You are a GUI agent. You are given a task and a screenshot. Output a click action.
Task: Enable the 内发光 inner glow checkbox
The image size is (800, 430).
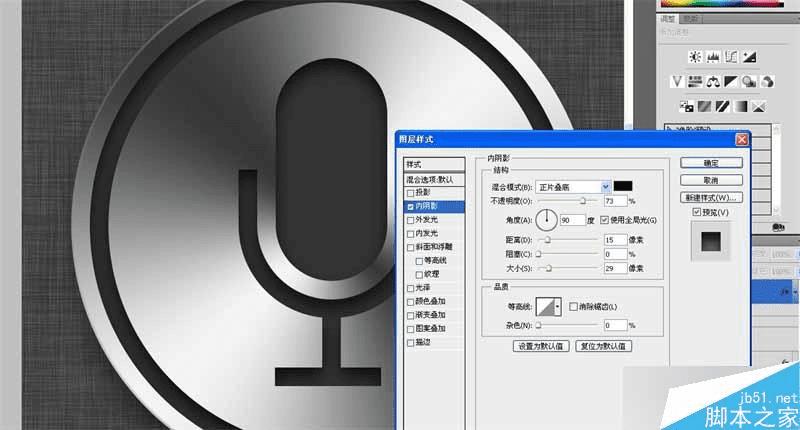(x=410, y=234)
